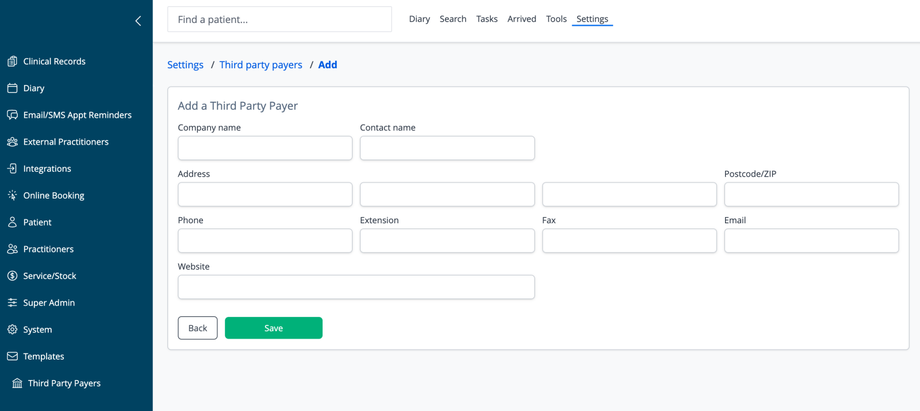Click the System gear icon
Image resolution: width=920 pixels, height=411 pixels.
(12, 329)
